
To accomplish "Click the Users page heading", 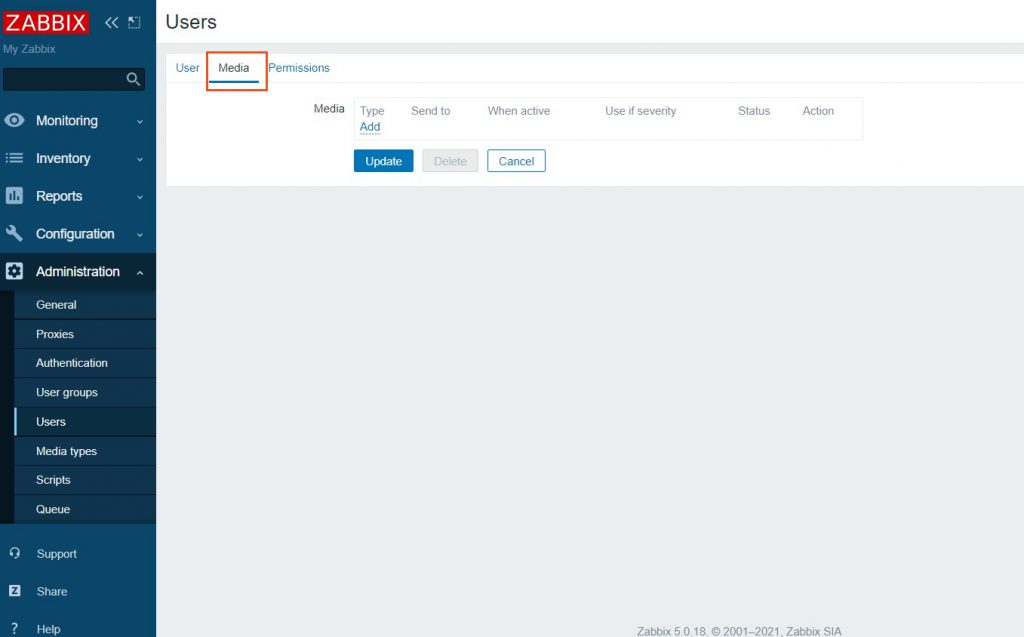I will coord(191,22).
